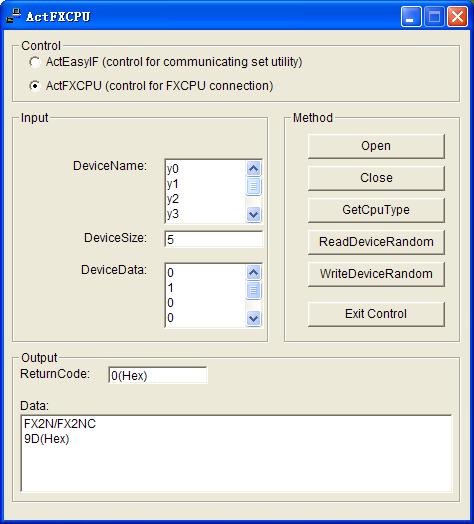The width and height of the screenshot is (474, 524).
Task: Select the ActEasyIF control radio button
Action: 34,62
